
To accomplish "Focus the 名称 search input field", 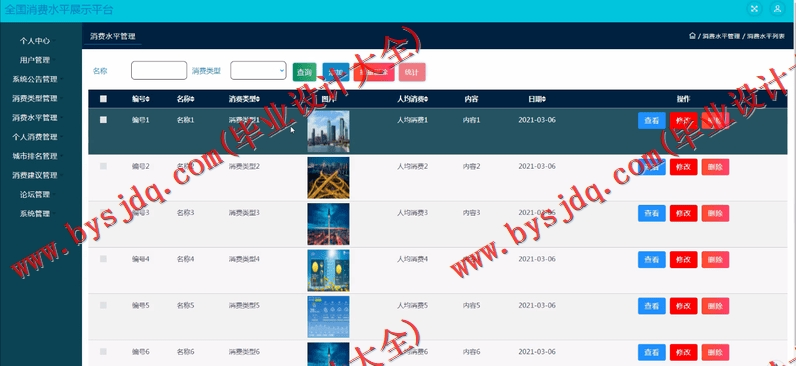I will tap(159, 71).
